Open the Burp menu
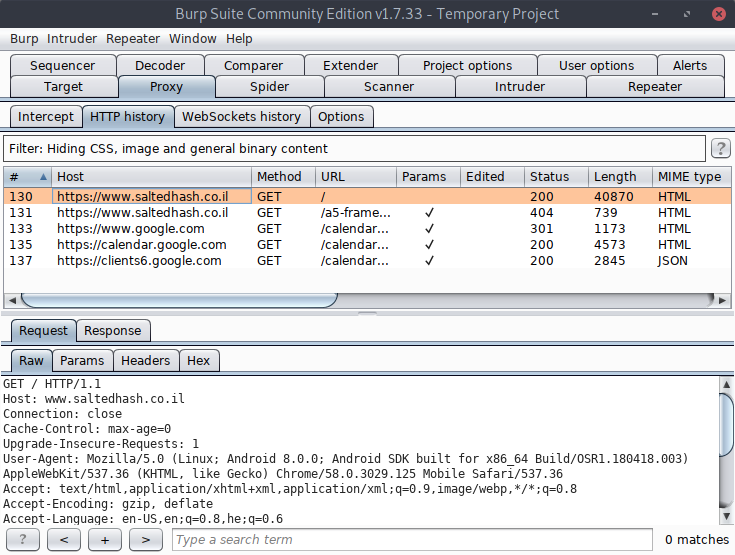The image size is (735, 555). coord(24,38)
